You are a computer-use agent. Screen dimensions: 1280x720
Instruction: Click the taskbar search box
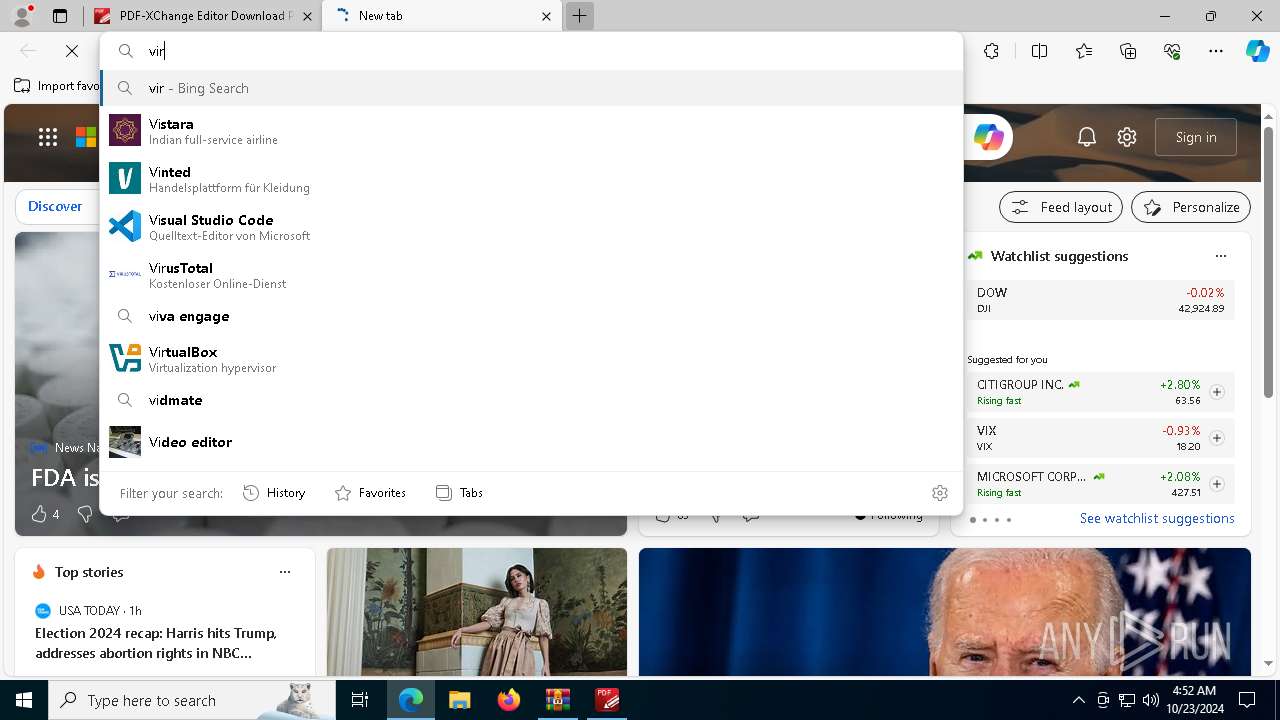193,700
